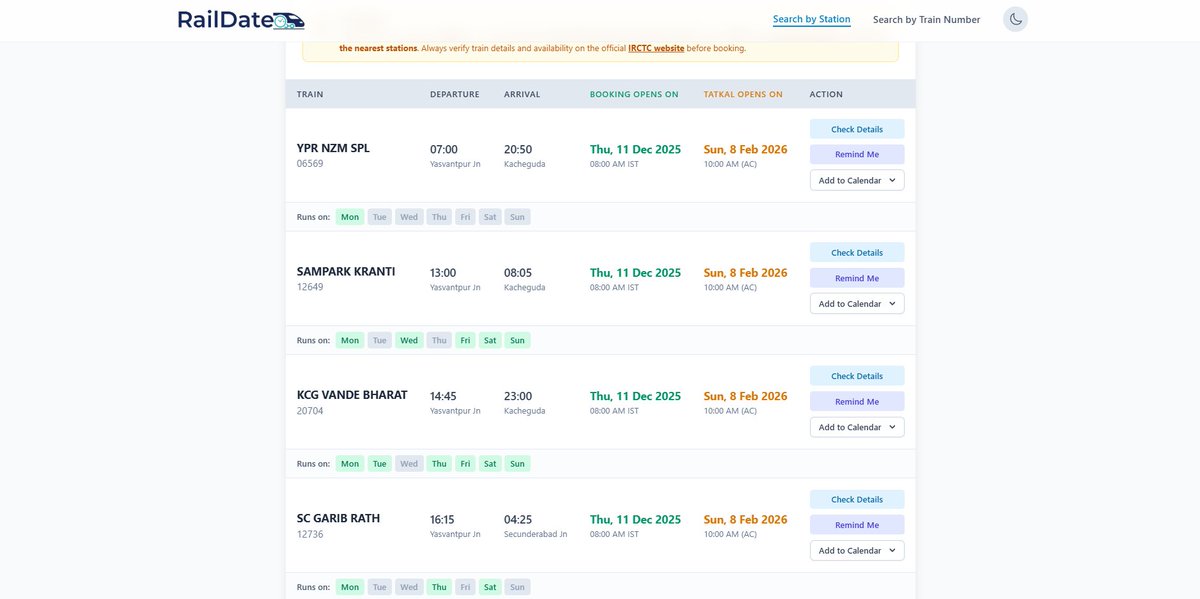Viewport: 1200px width, 599px height.
Task: Click 23:00 arrival of KCG VANDE BHARAT
Action: (518, 396)
